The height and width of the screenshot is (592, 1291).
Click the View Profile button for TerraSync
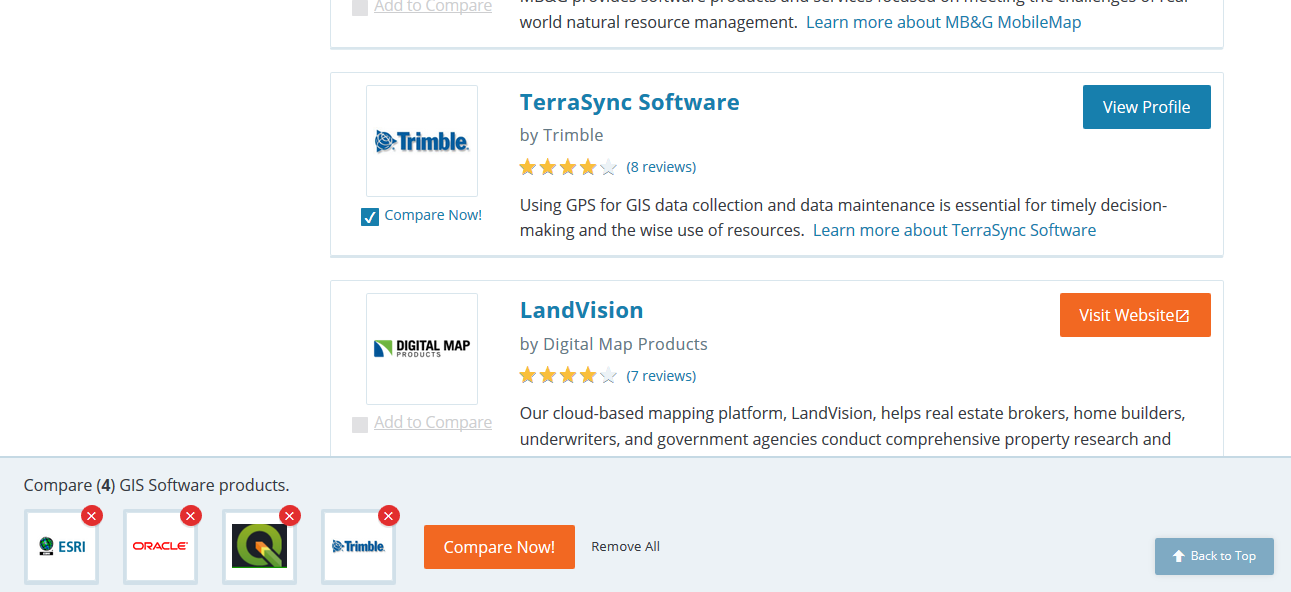coord(1146,107)
